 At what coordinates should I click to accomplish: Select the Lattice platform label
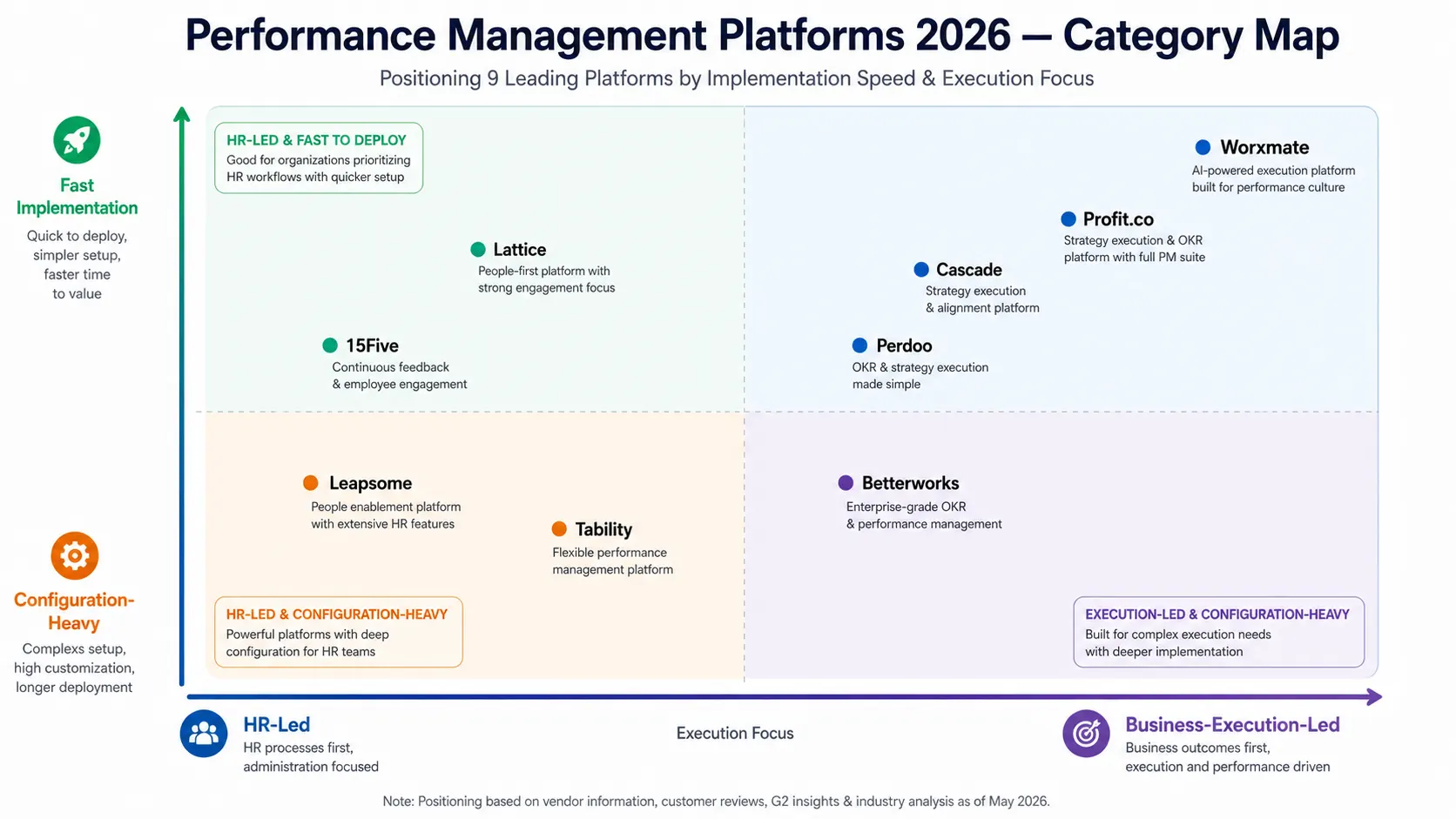coord(520,250)
